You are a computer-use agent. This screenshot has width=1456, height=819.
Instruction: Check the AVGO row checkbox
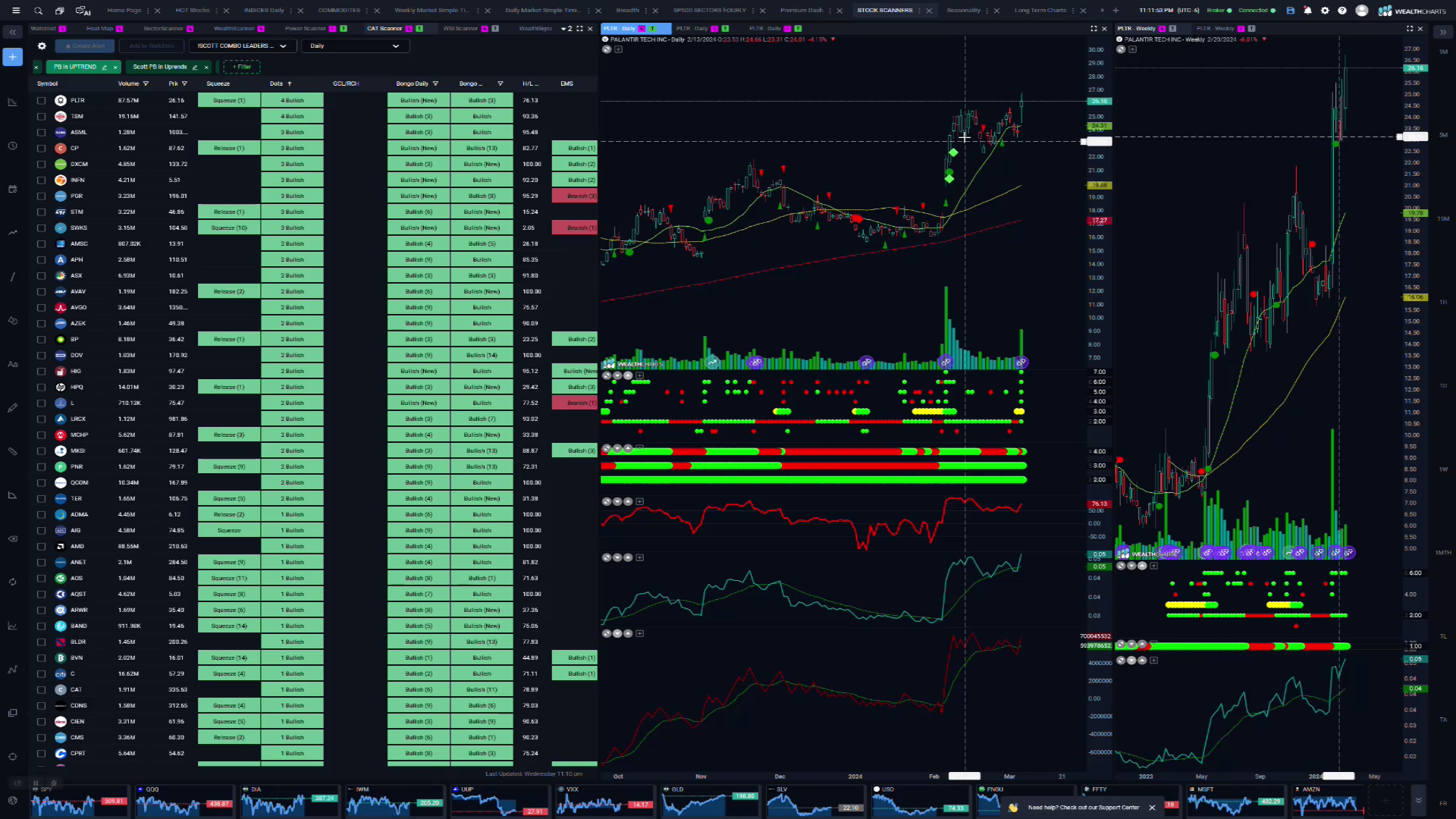click(x=41, y=307)
